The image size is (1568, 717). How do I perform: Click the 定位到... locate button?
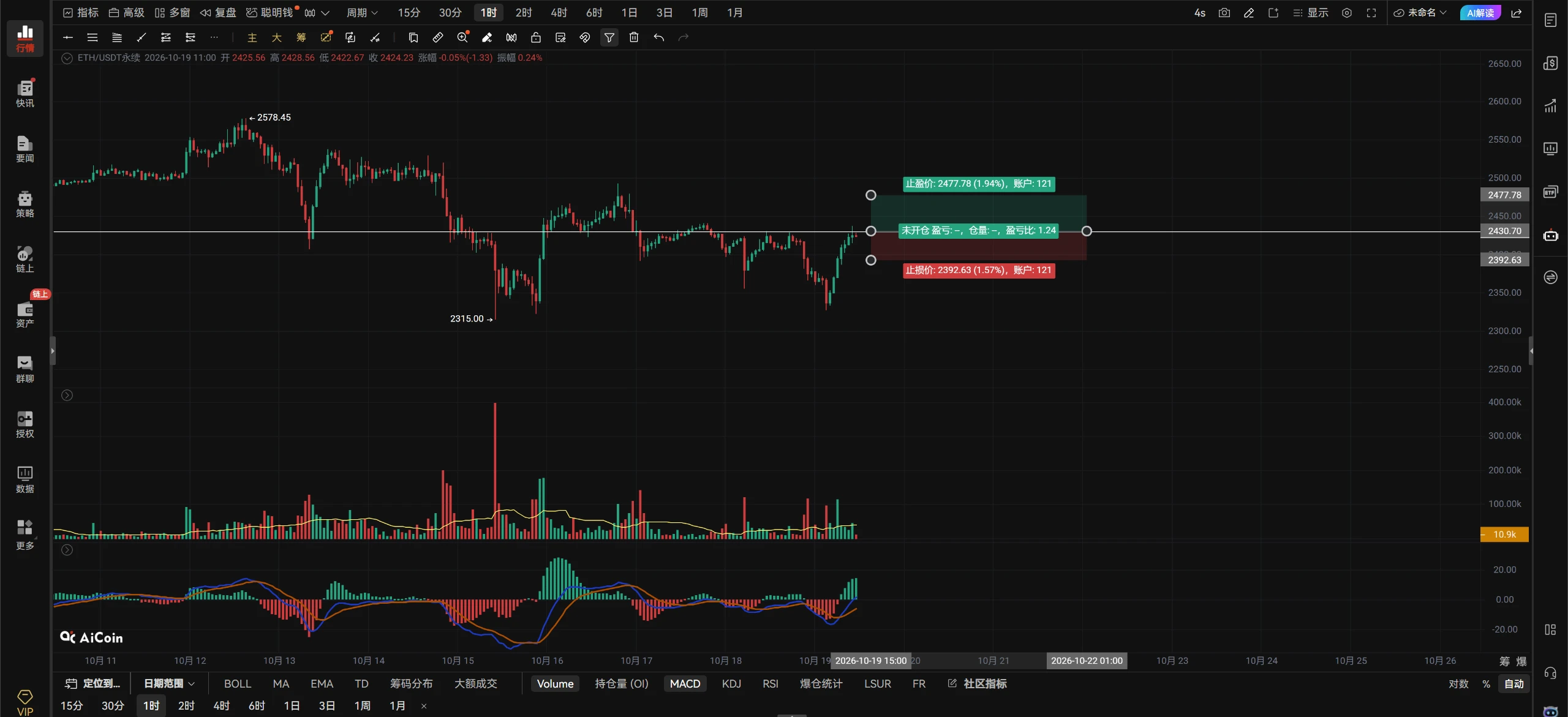point(92,683)
